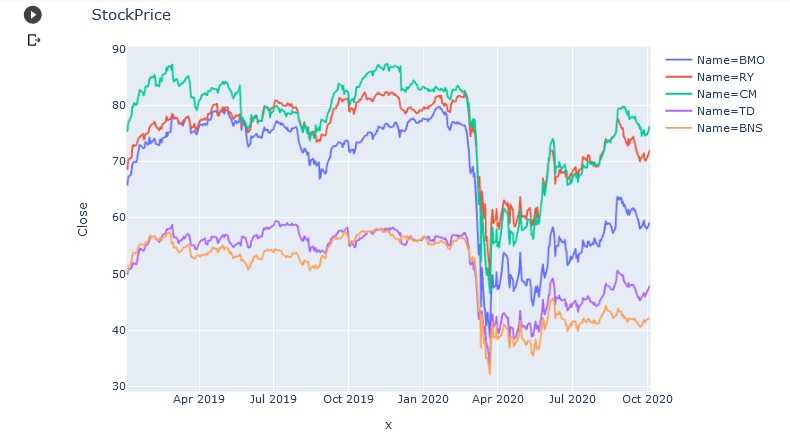Run the cell with the play button

point(33,15)
